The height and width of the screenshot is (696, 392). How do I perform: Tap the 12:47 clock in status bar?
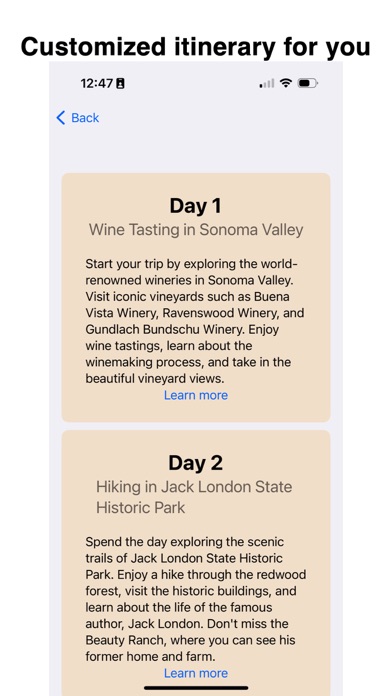click(97, 83)
